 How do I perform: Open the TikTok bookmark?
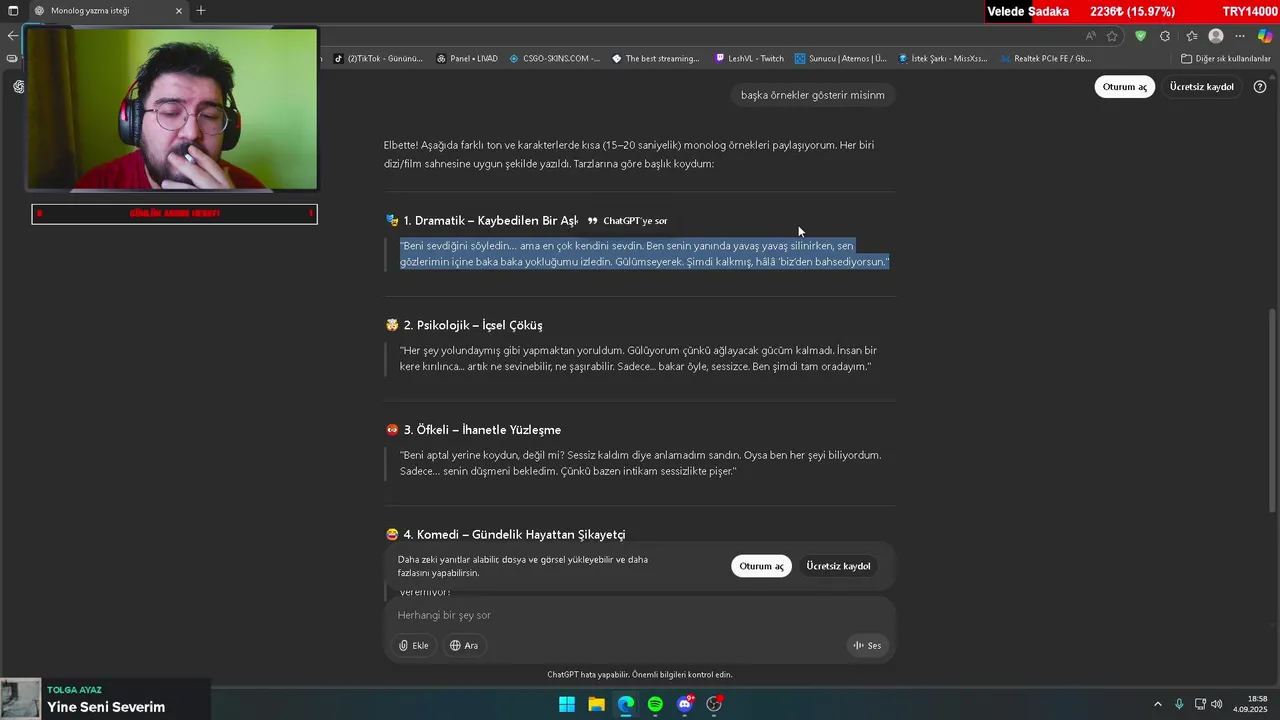click(378, 59)
